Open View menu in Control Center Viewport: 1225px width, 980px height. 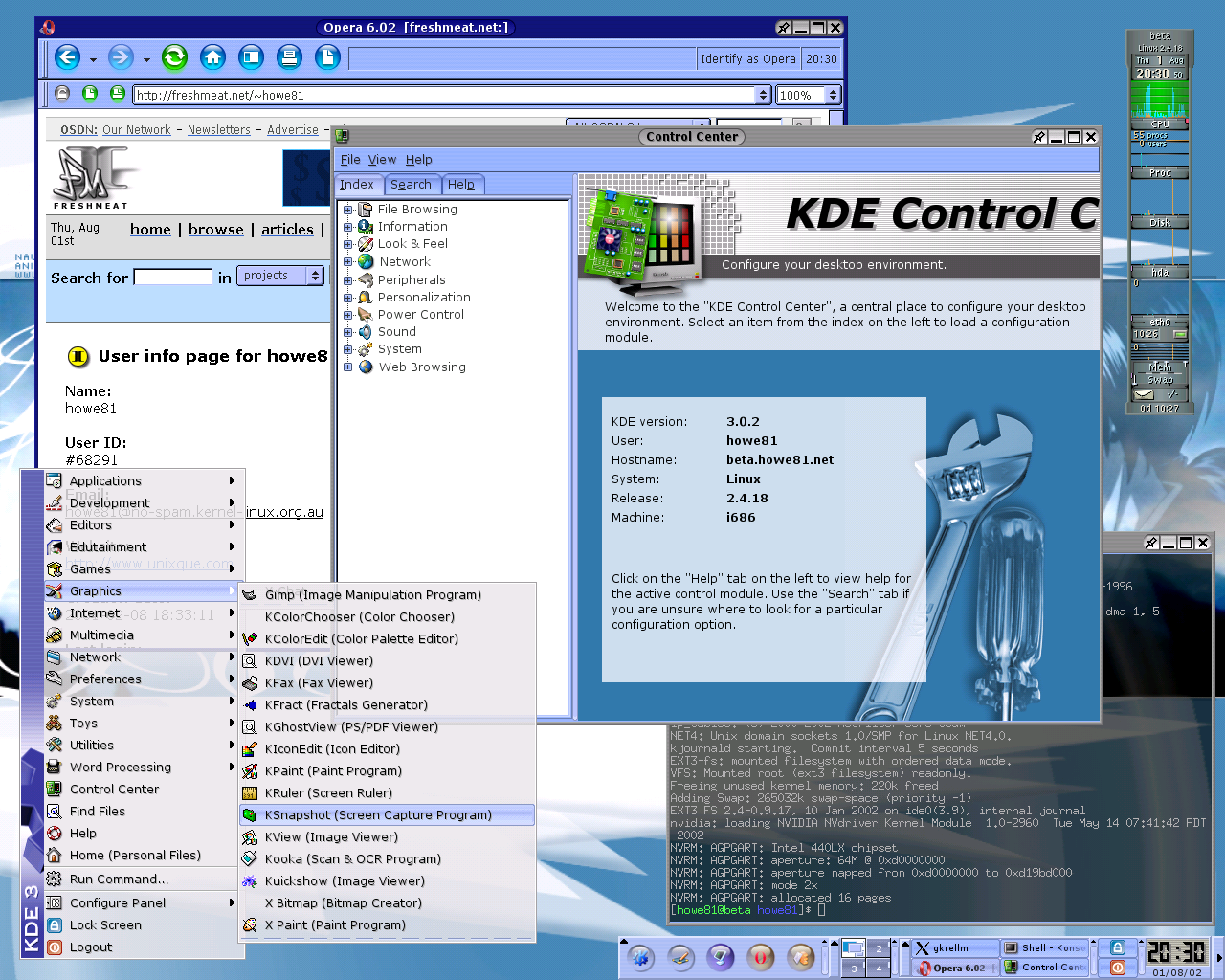click(x=382, y=160)
